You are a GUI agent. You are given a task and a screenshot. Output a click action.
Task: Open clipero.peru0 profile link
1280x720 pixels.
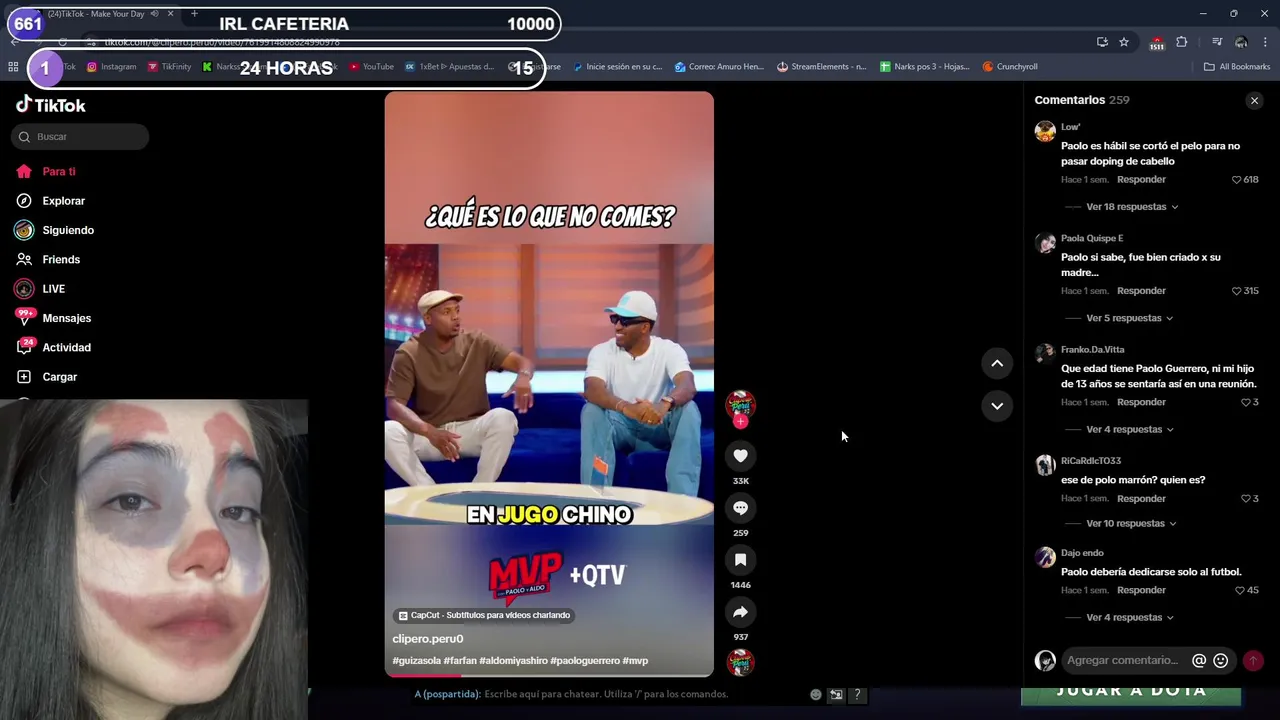(428, 639)
